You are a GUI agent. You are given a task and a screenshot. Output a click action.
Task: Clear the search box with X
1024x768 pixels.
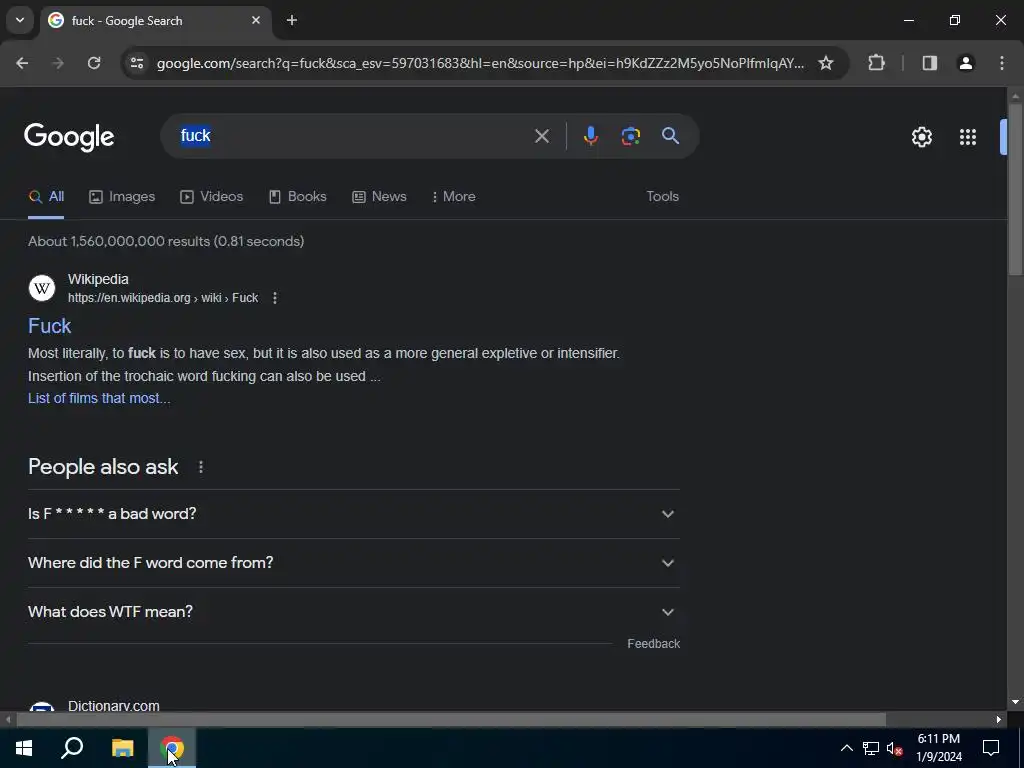[x=541, y=136]
